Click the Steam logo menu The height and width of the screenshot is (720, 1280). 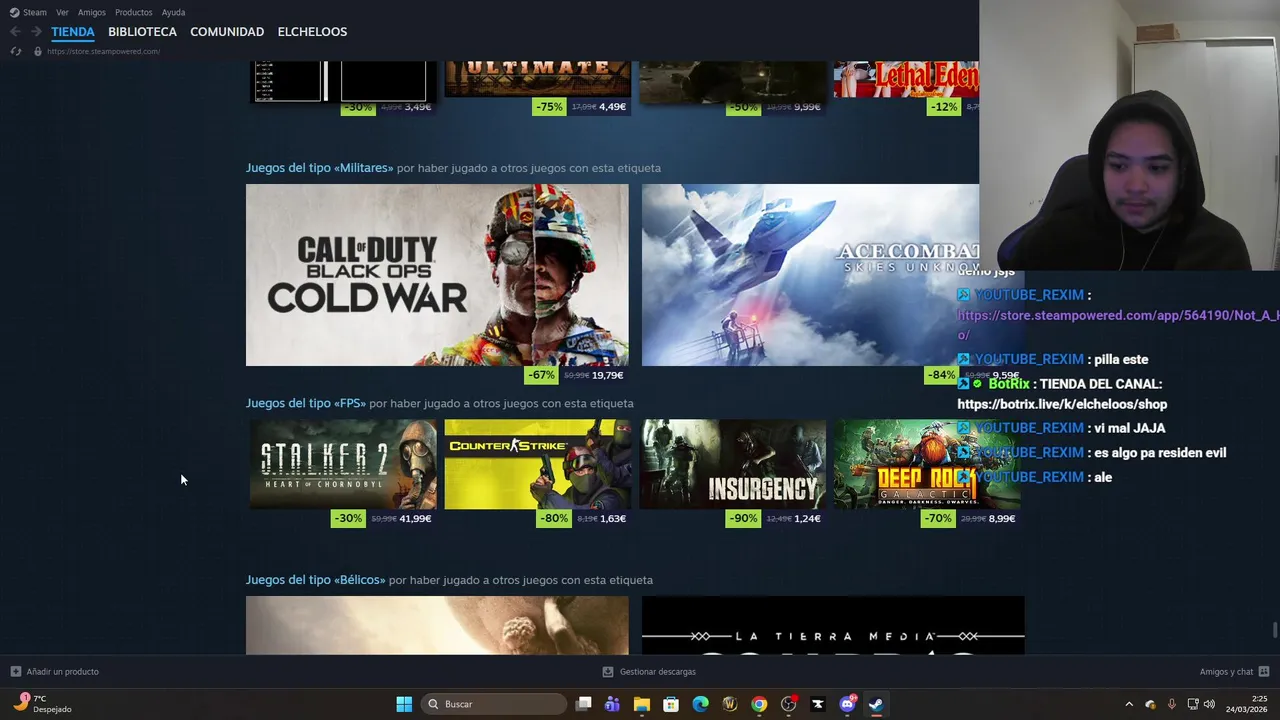pos(28,12)
